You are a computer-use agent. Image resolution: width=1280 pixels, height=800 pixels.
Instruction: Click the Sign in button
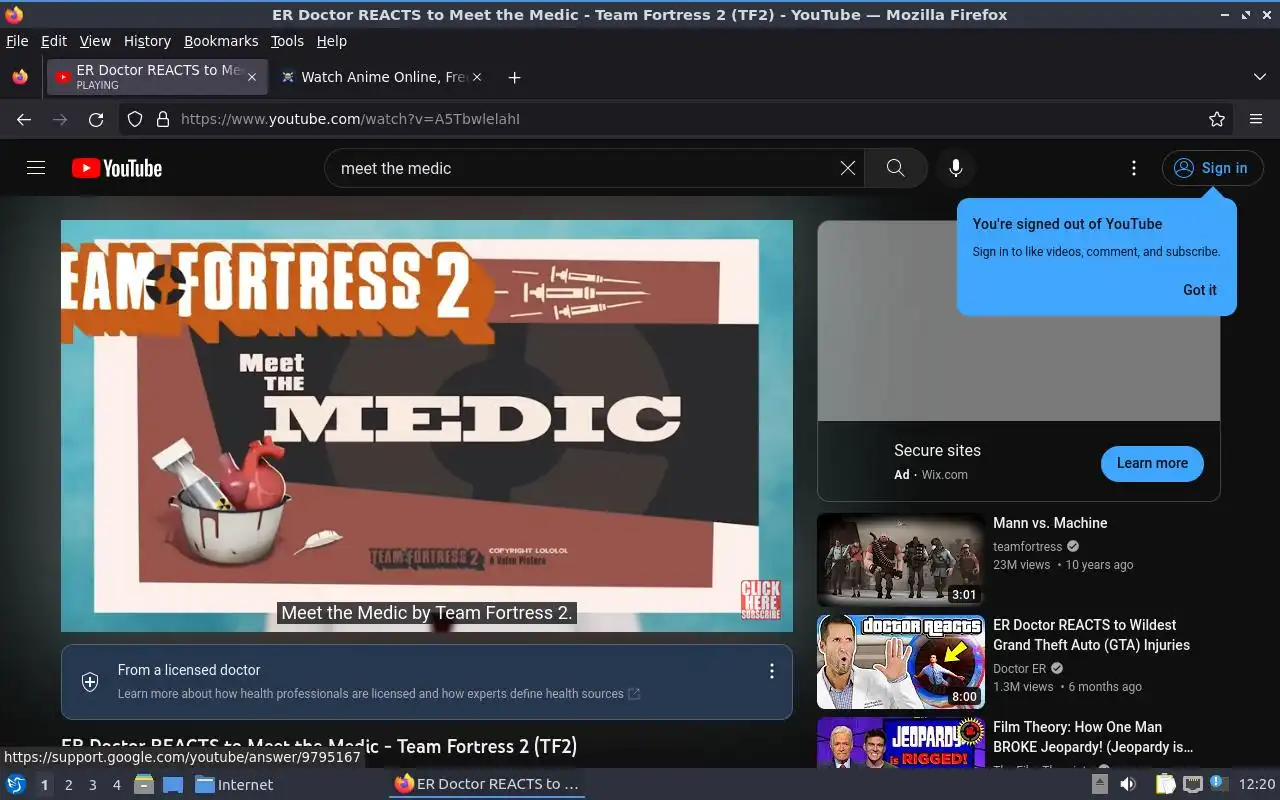[1212, 168]
